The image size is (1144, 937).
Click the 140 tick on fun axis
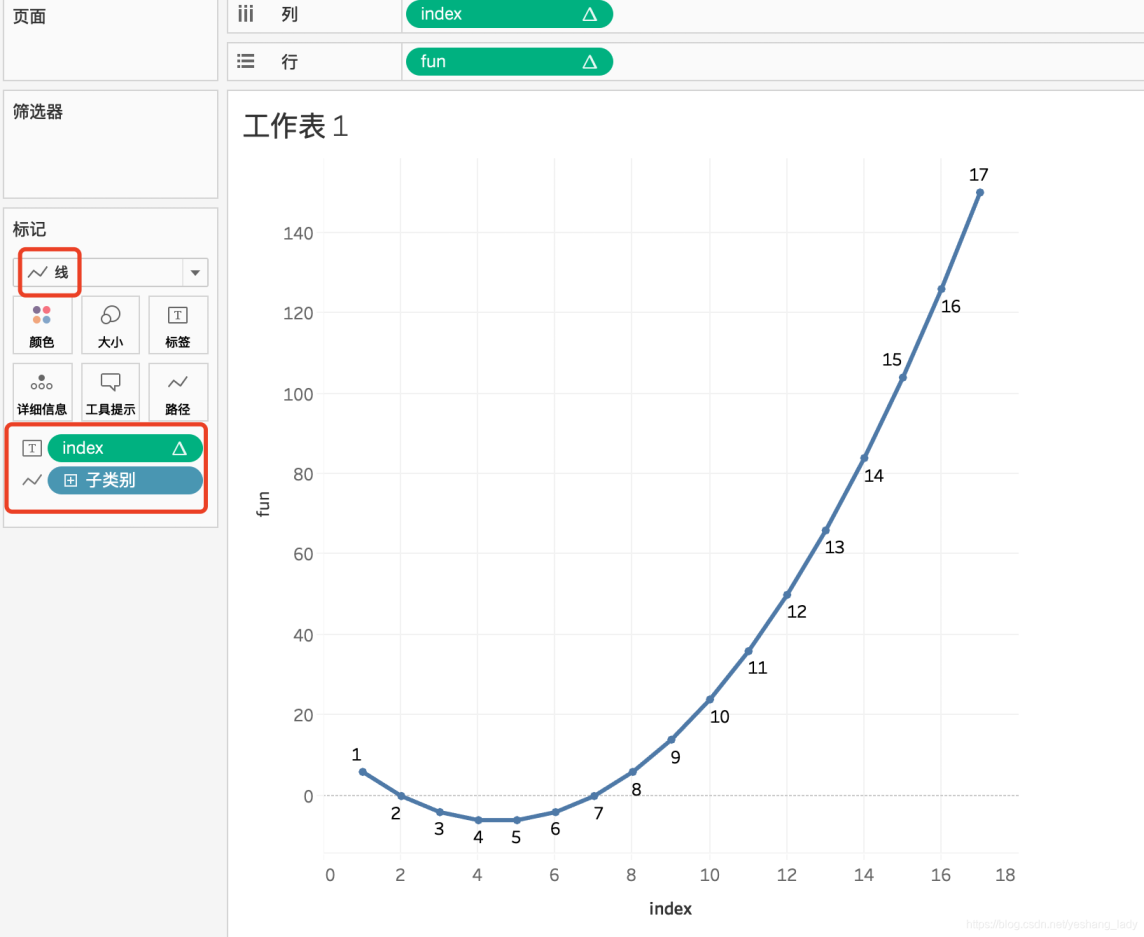pos(298,234)
